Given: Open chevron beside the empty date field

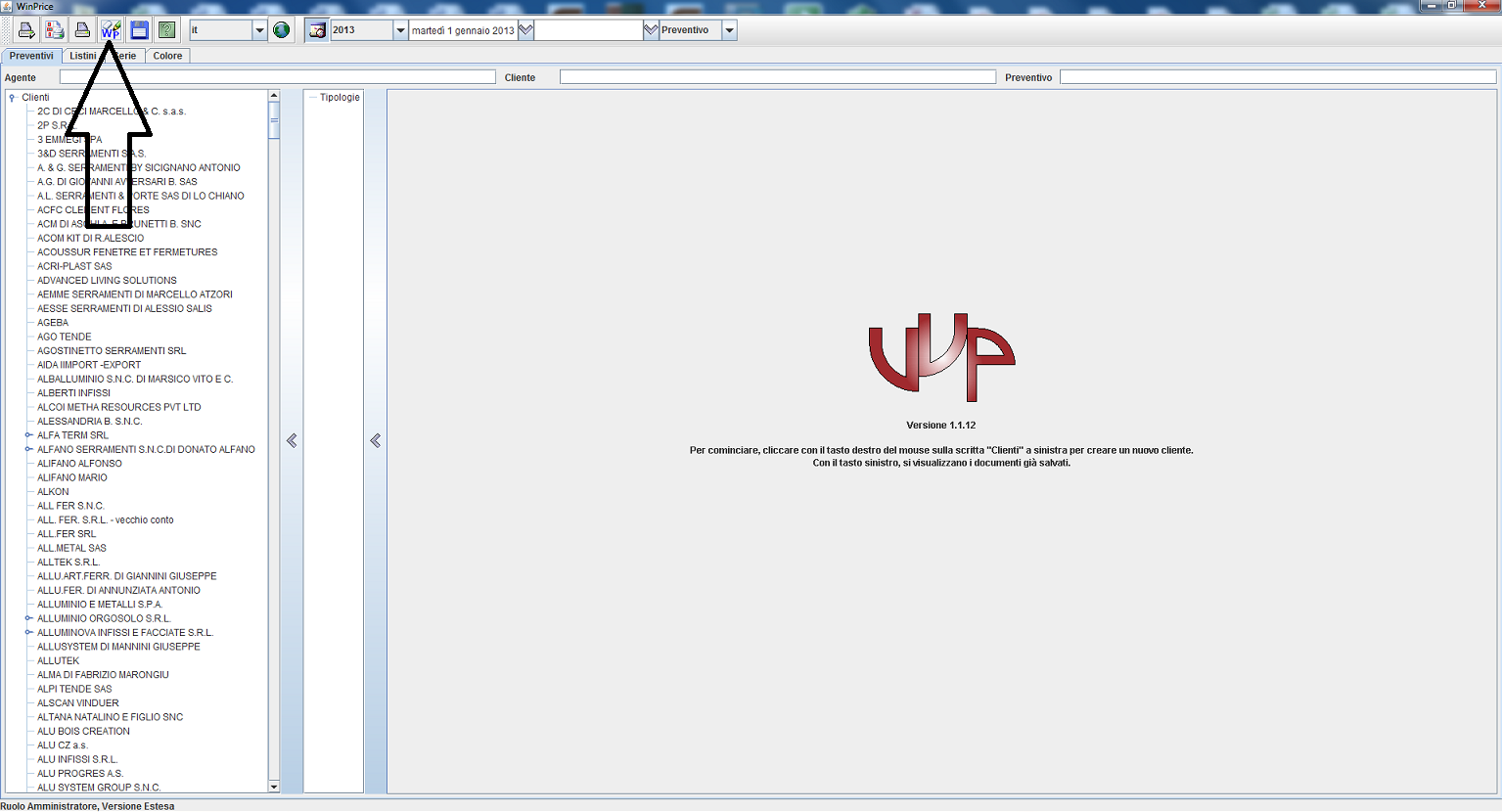Looking at the screenshot, I should pos(651,30).
